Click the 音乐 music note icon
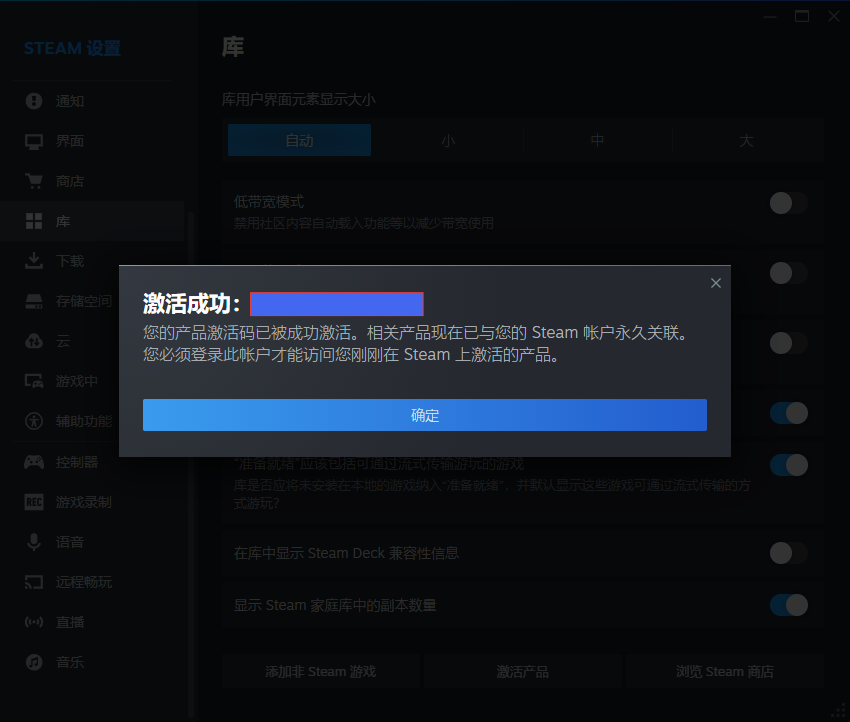This screenshot has height=722, width=850. coord(34,662)
